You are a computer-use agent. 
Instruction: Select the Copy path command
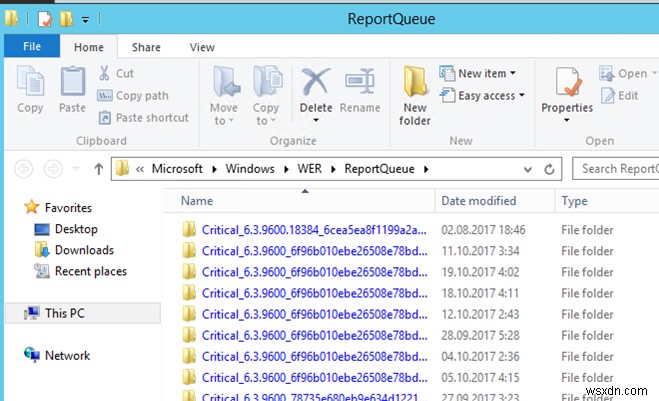(133, 95)
